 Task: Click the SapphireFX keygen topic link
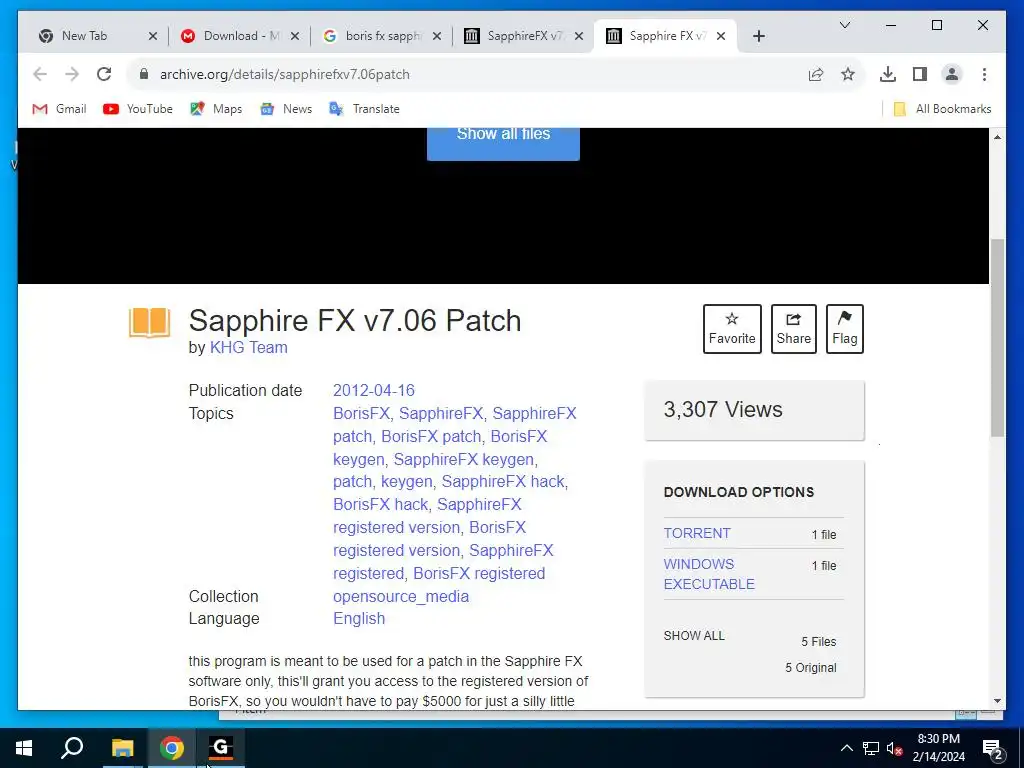464,459
